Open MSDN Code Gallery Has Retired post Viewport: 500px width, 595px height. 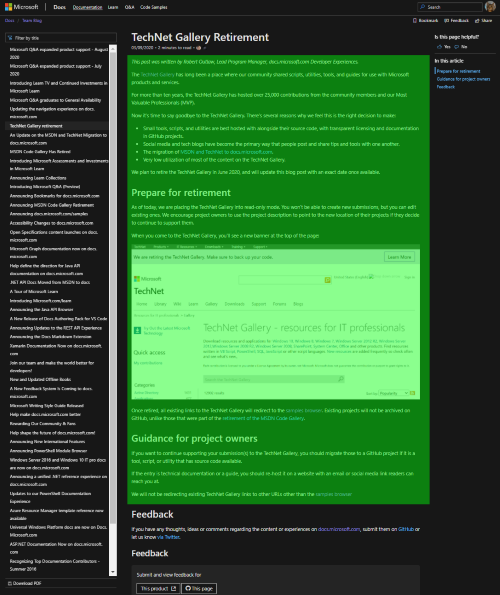40,152
